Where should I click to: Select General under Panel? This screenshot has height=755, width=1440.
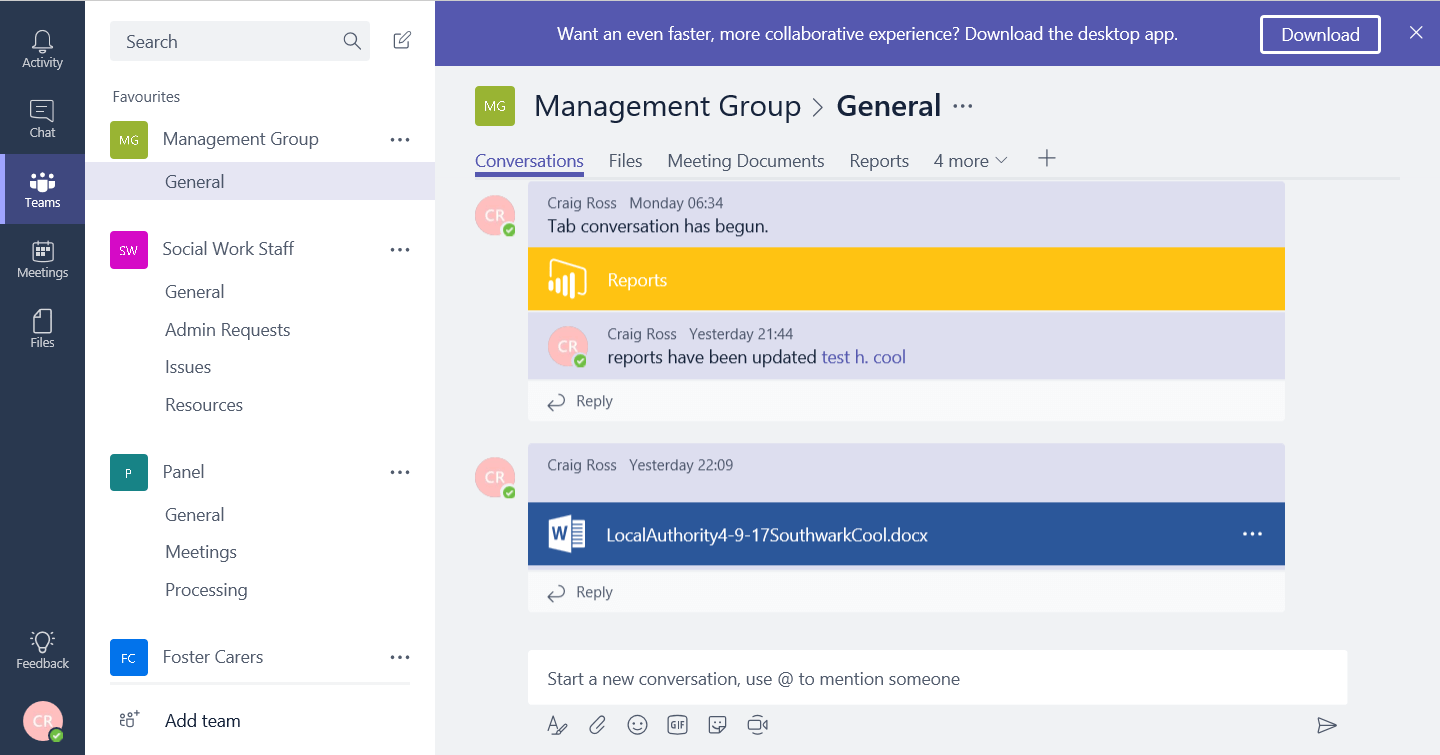click(x=194, y=515)
